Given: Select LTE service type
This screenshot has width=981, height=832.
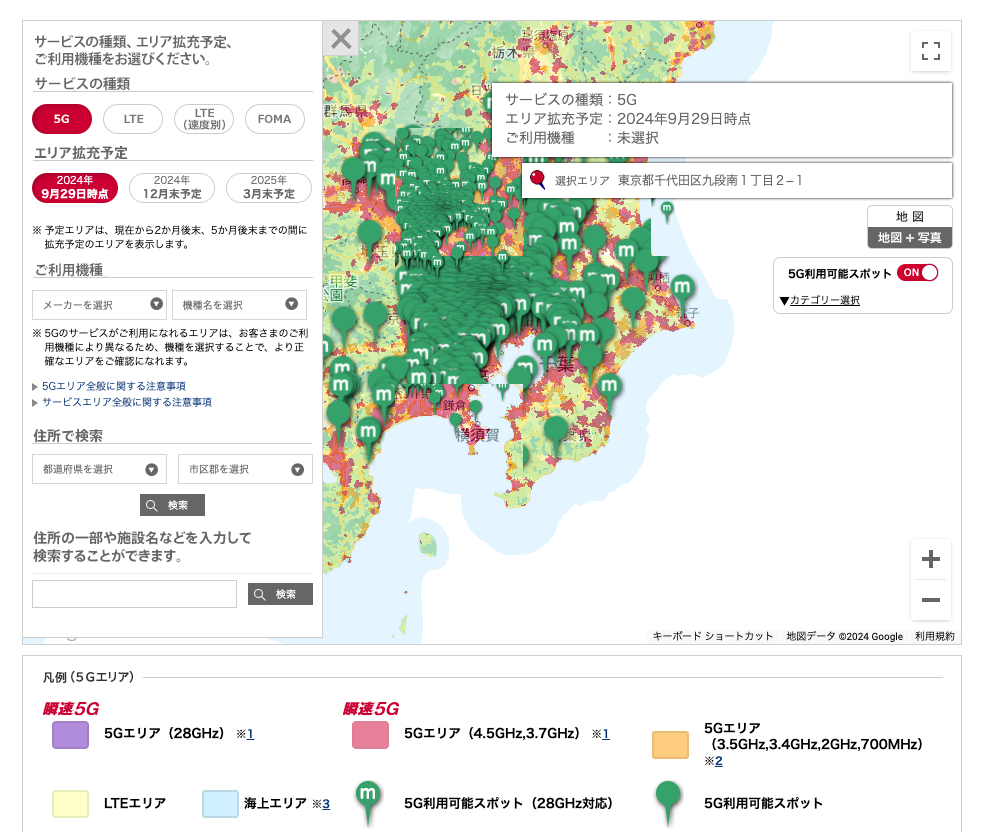Looking at the screenshot, I should [x=133, y=119].
